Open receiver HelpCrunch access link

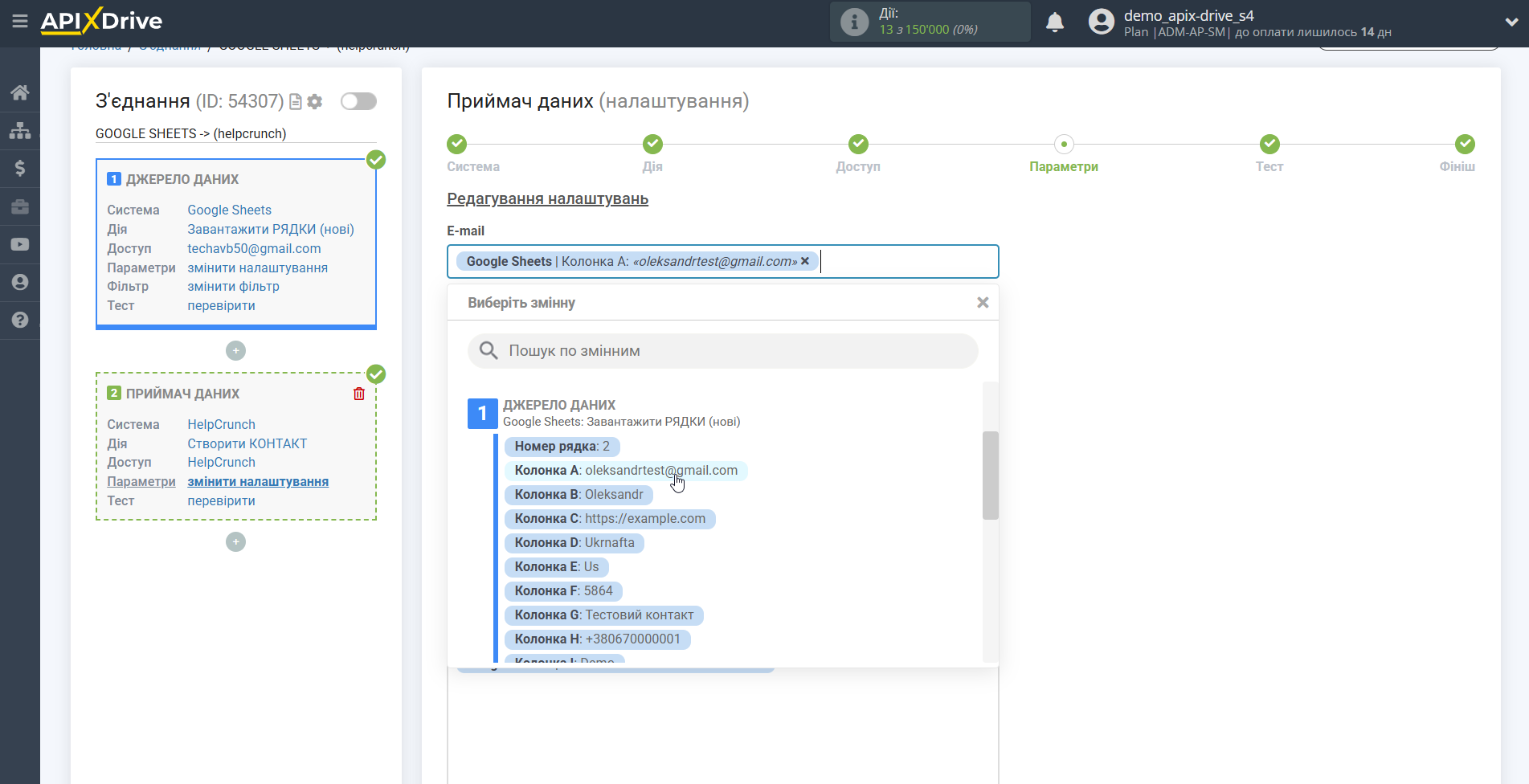point(221,462)
